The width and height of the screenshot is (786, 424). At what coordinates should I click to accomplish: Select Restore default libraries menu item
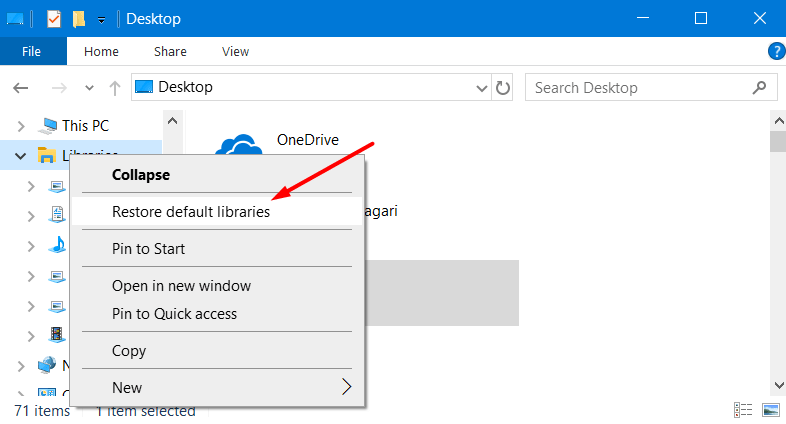pyautogui.click(x=190, y=212)
